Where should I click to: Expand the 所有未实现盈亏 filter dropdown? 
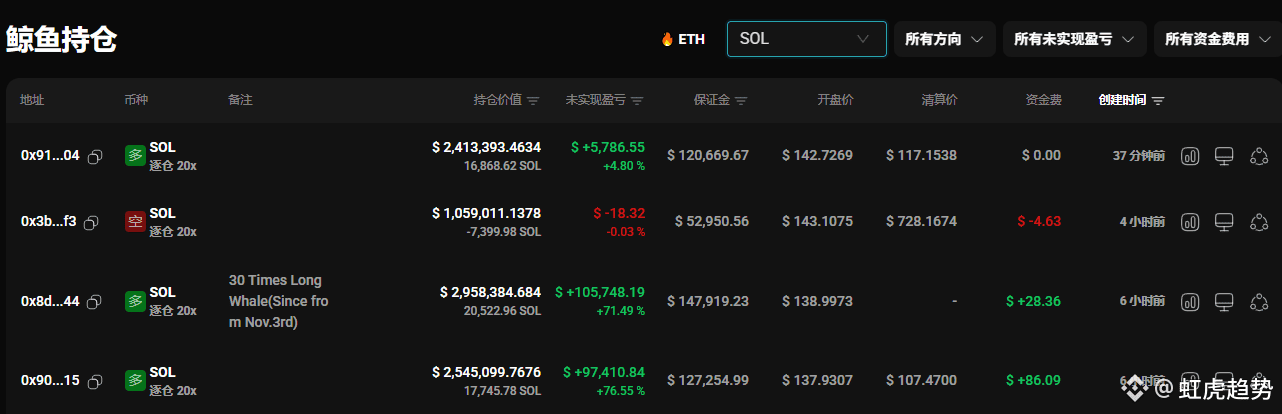click(1074, 39)
